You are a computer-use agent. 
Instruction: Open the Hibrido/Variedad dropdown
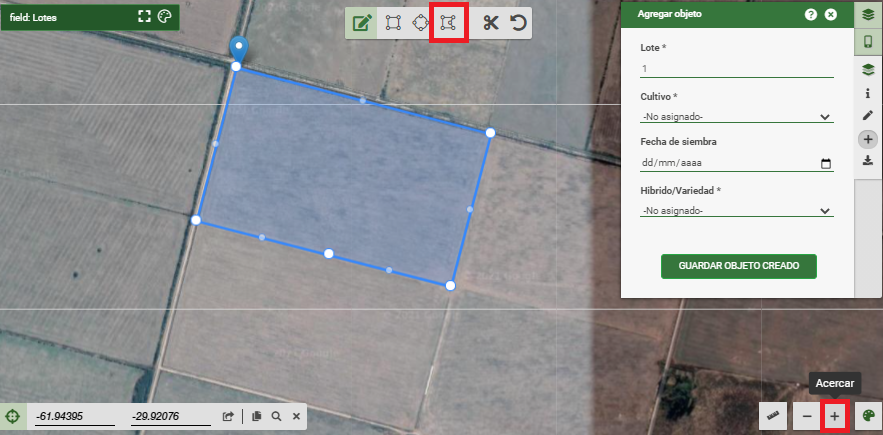(x=737, y=211)
